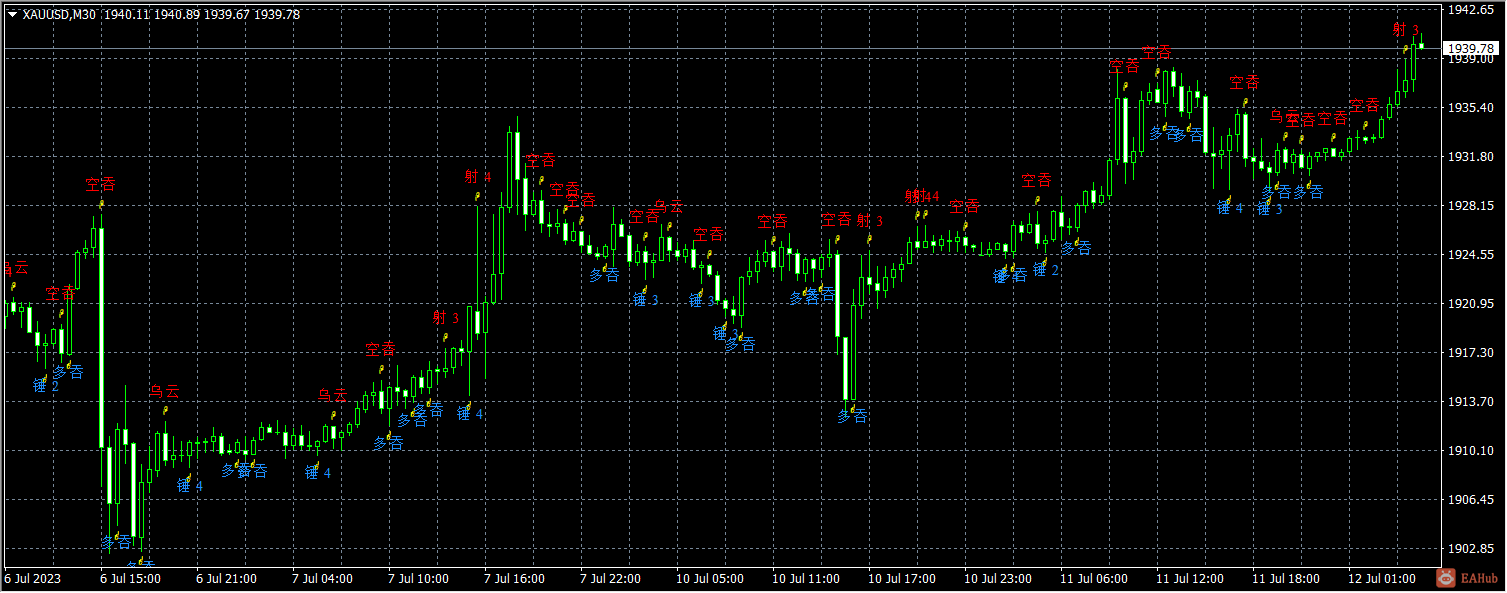Click the 1902.85 price axis label
The image size is (1507, 593).
(1471, 549)
